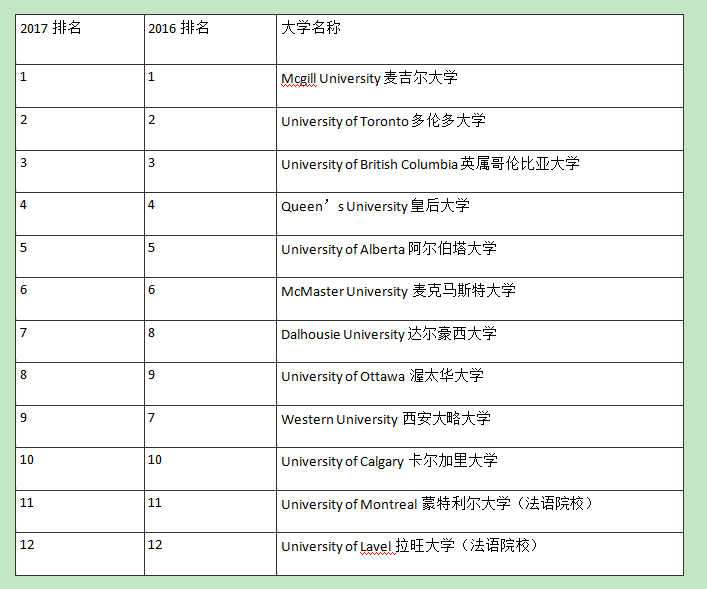Click 2016 rank 8 in Dalhousie row

coord(152,332)
